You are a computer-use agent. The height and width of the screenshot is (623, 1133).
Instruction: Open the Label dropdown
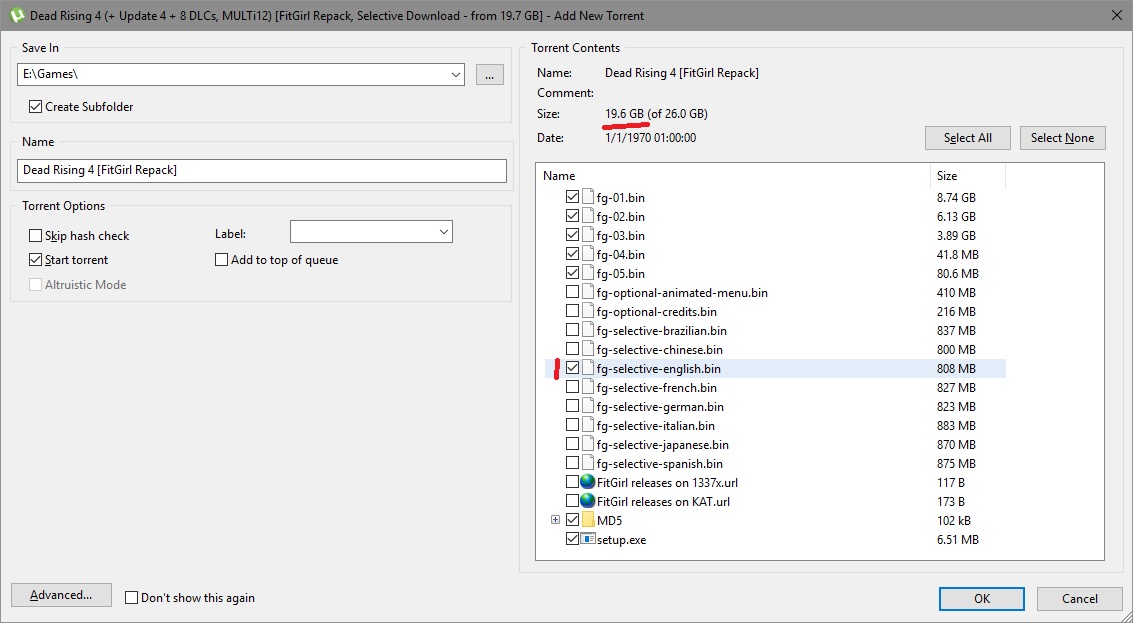coord(444,232)
